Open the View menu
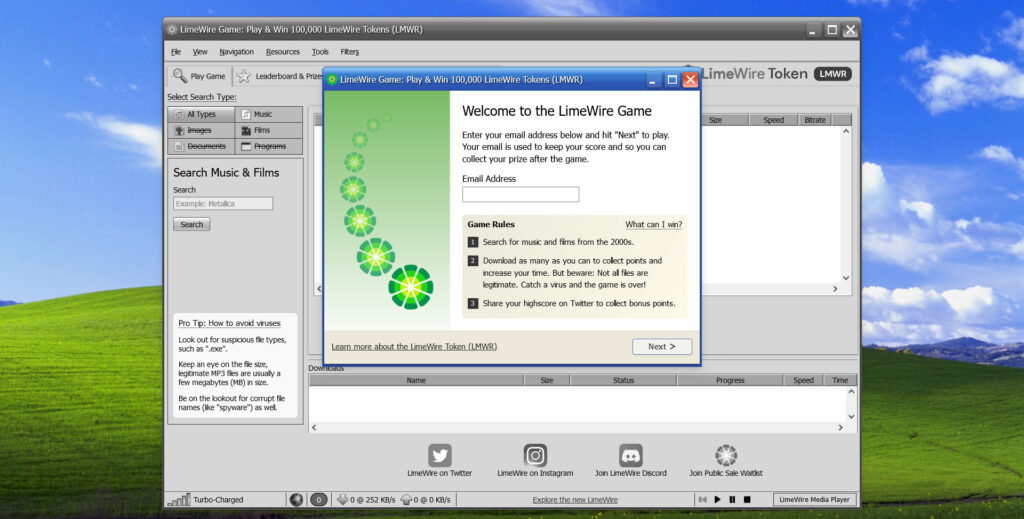Viewport: 1024px width, 519px height. coord(200,52)
